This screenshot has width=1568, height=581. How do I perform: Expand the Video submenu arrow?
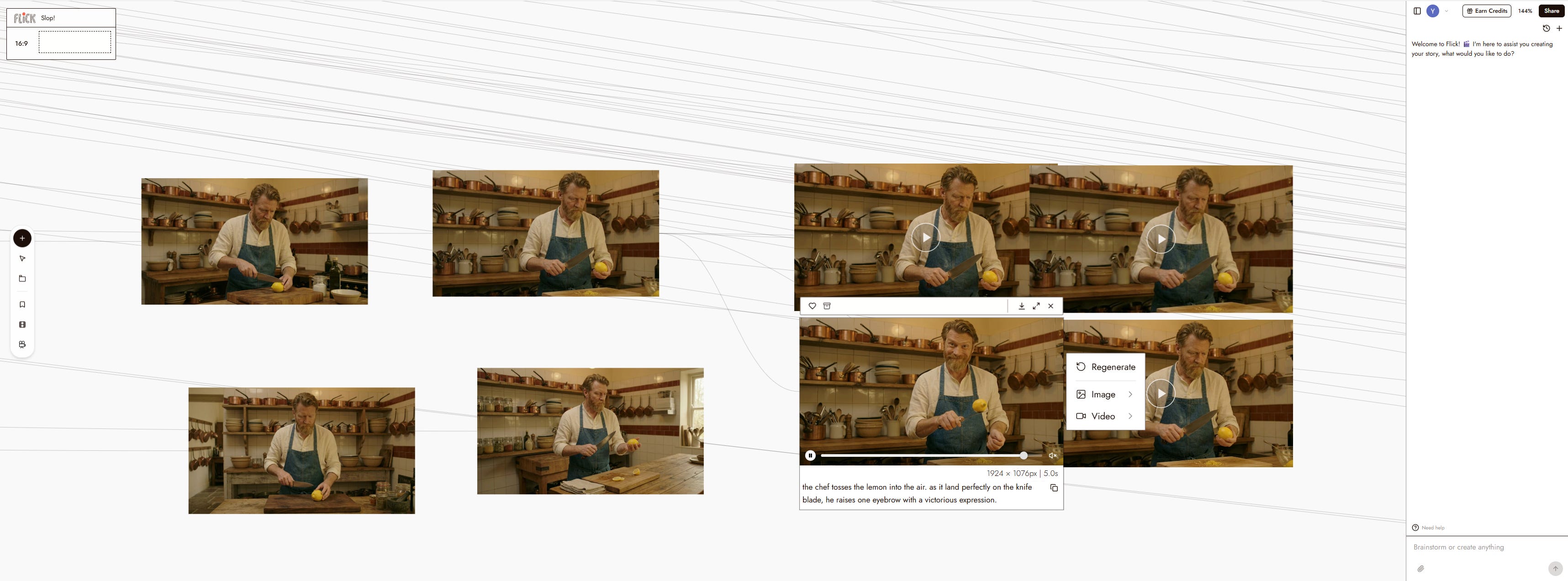[x=1130, y=416]
